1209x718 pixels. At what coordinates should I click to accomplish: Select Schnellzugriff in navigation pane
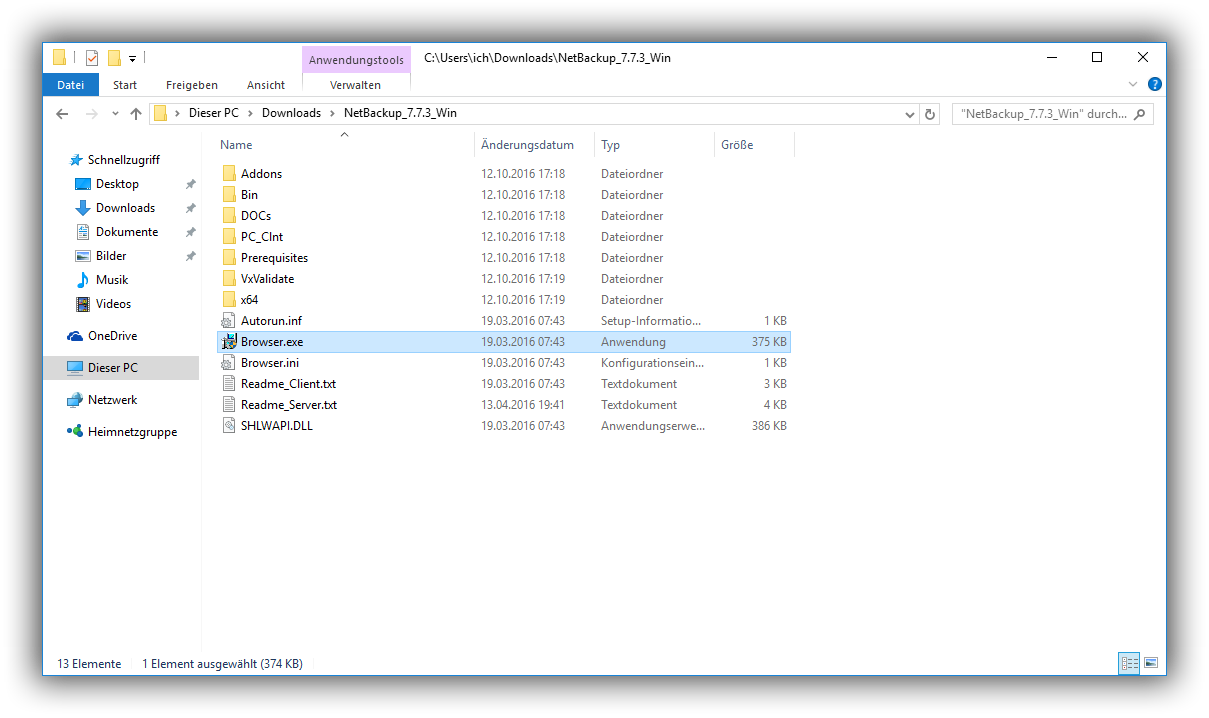(x=122, y=160)
